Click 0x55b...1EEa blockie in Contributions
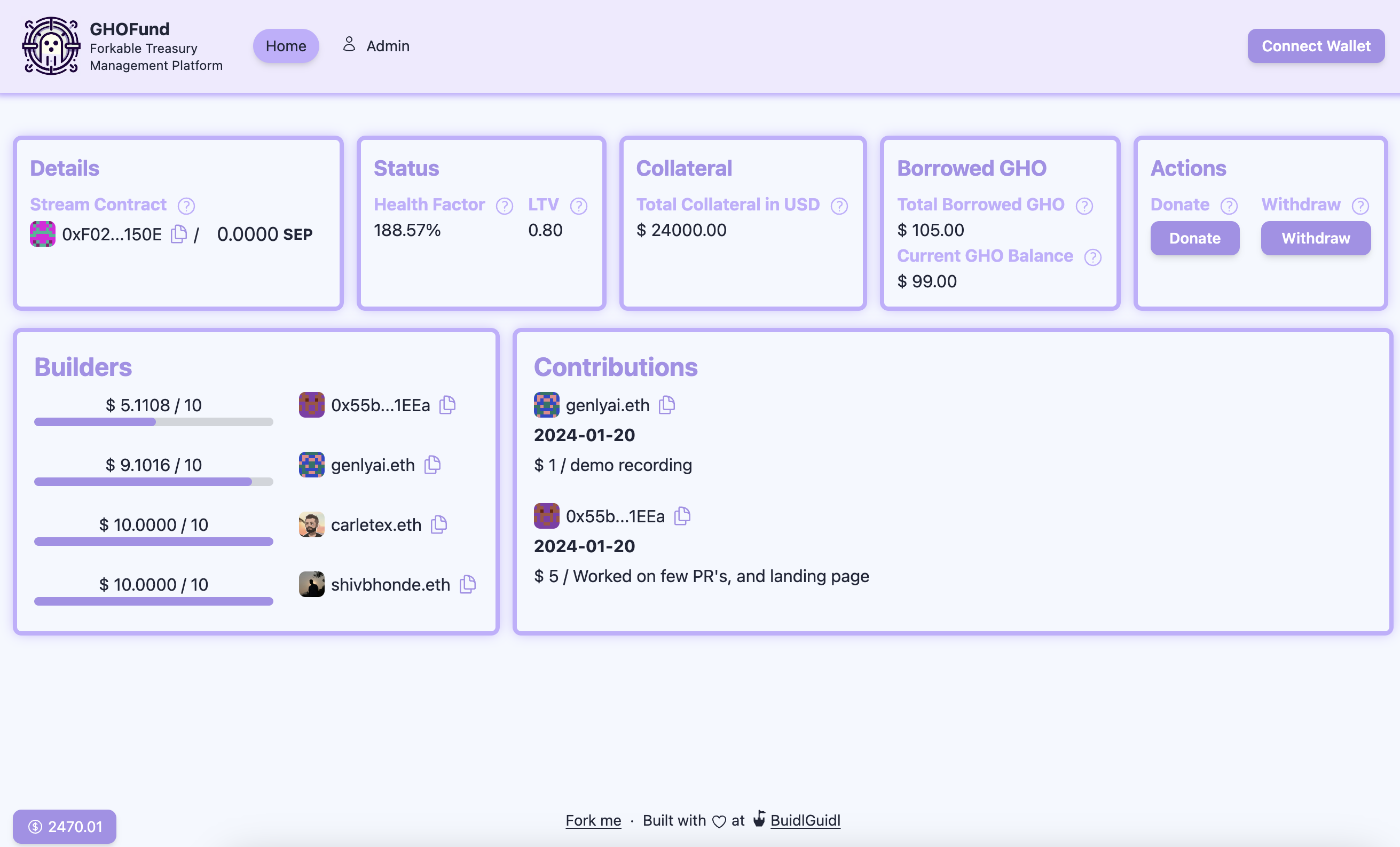The height and width of the screenshot is (847, 1400). (547, 515)
